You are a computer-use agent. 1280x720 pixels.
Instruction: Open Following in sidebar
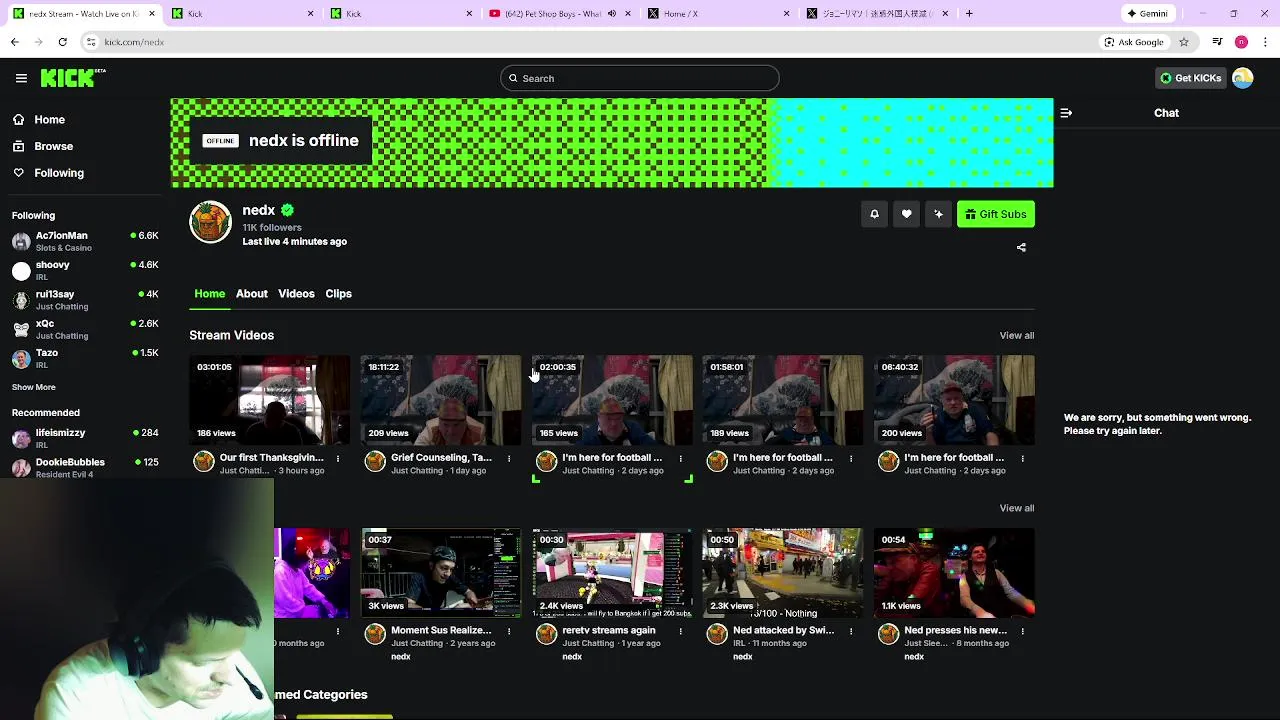coord(59,173)
